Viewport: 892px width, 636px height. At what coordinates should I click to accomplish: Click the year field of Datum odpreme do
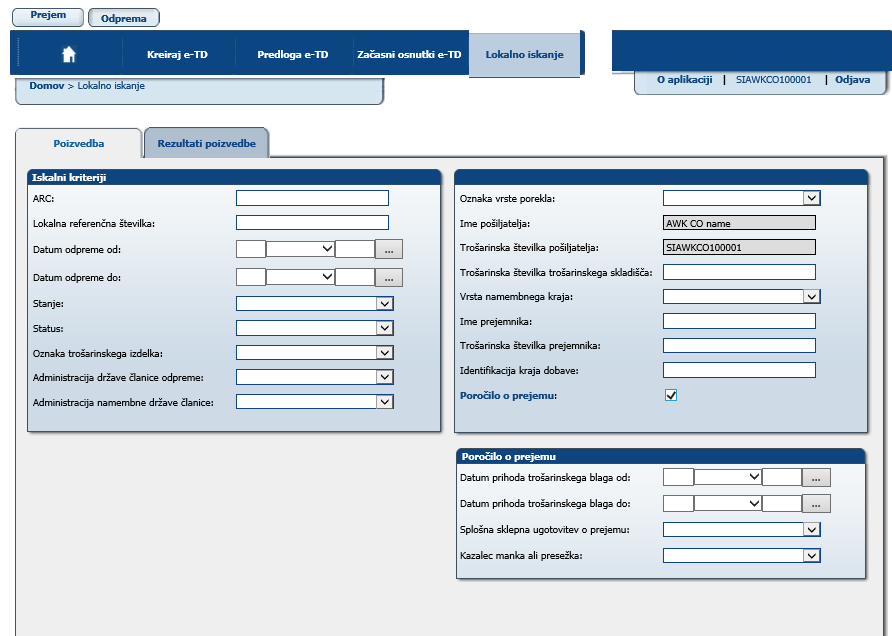(x=355, y=277)
